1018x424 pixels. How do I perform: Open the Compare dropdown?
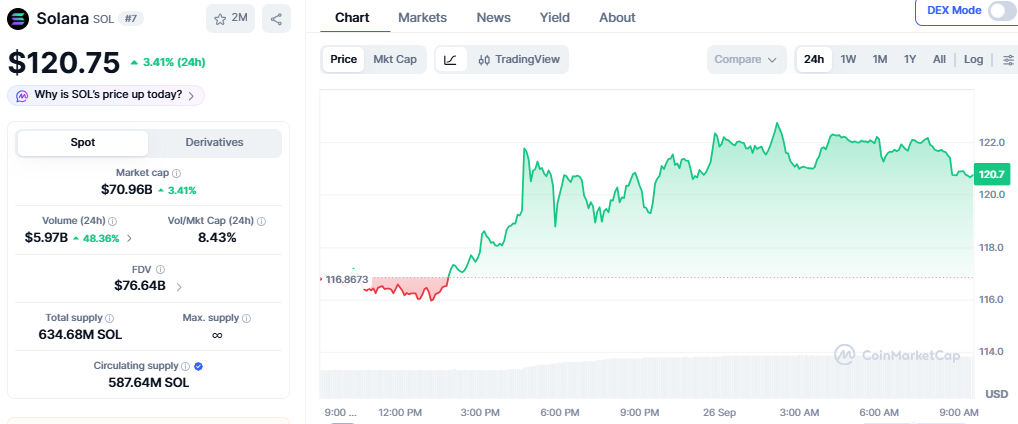pos(746,60)
